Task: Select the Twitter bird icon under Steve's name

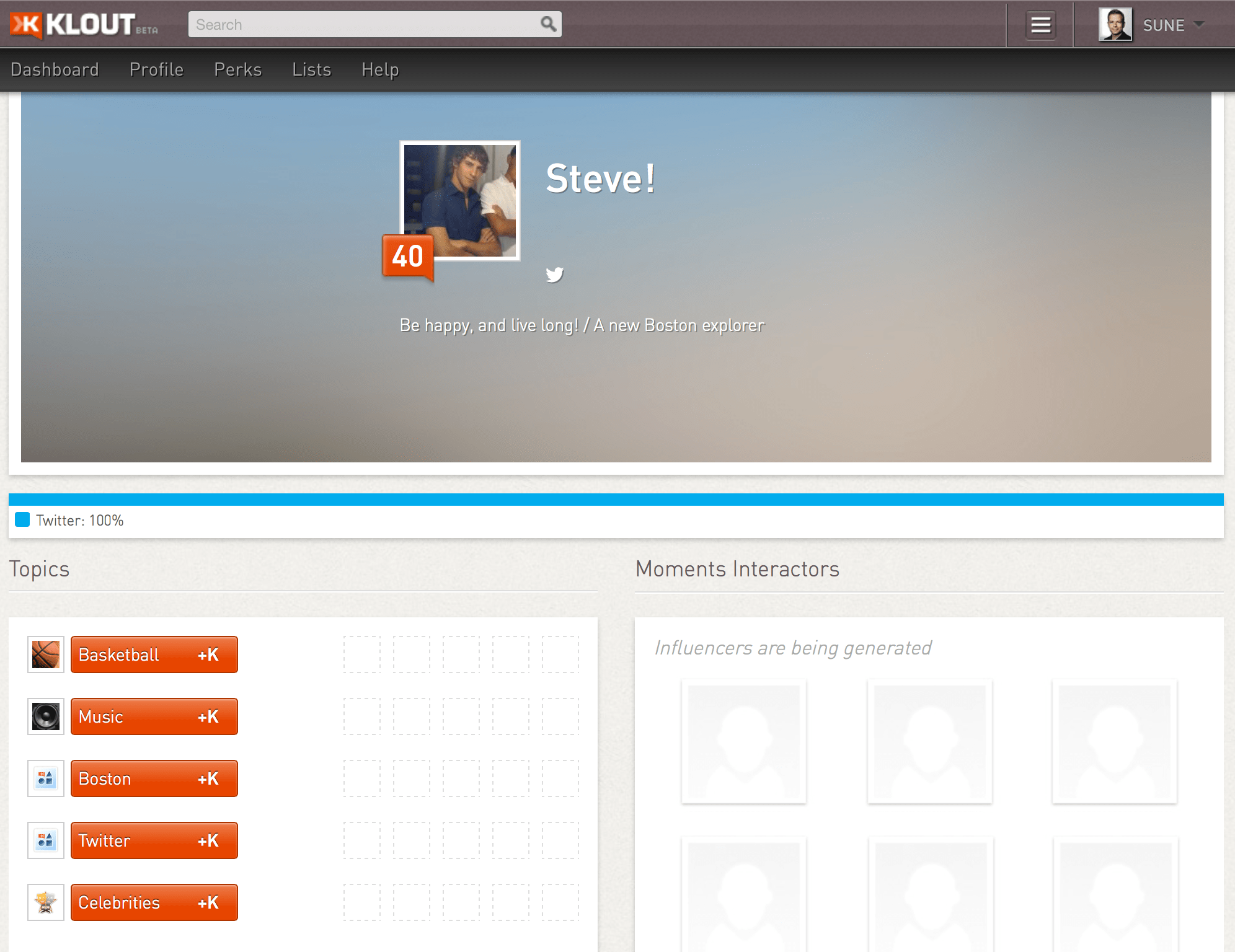Action: click(556, 275)
